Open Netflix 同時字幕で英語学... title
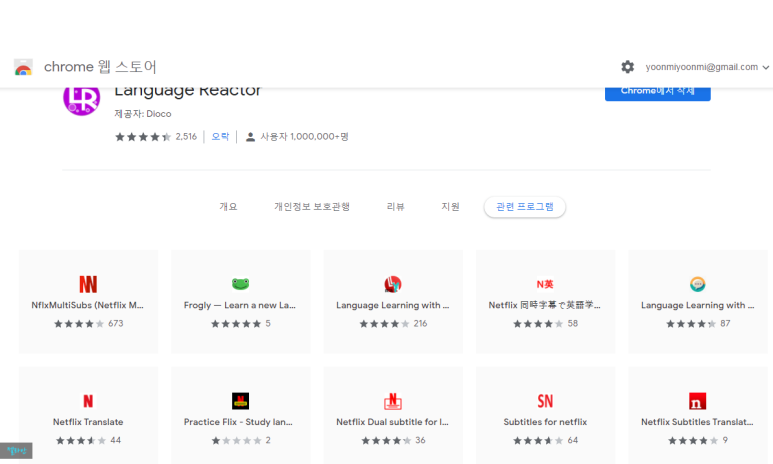Screen dimensions: 773x464 [544, 305]
